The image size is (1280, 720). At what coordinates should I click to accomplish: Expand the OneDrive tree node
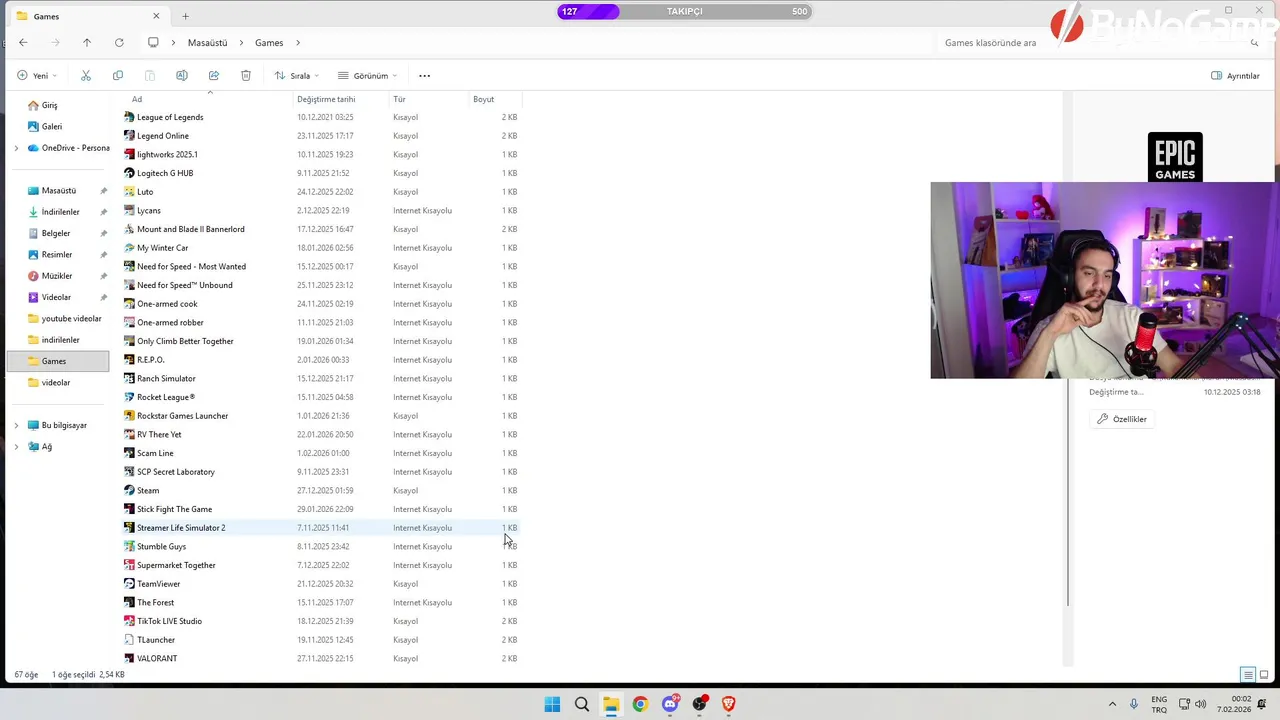16,148
